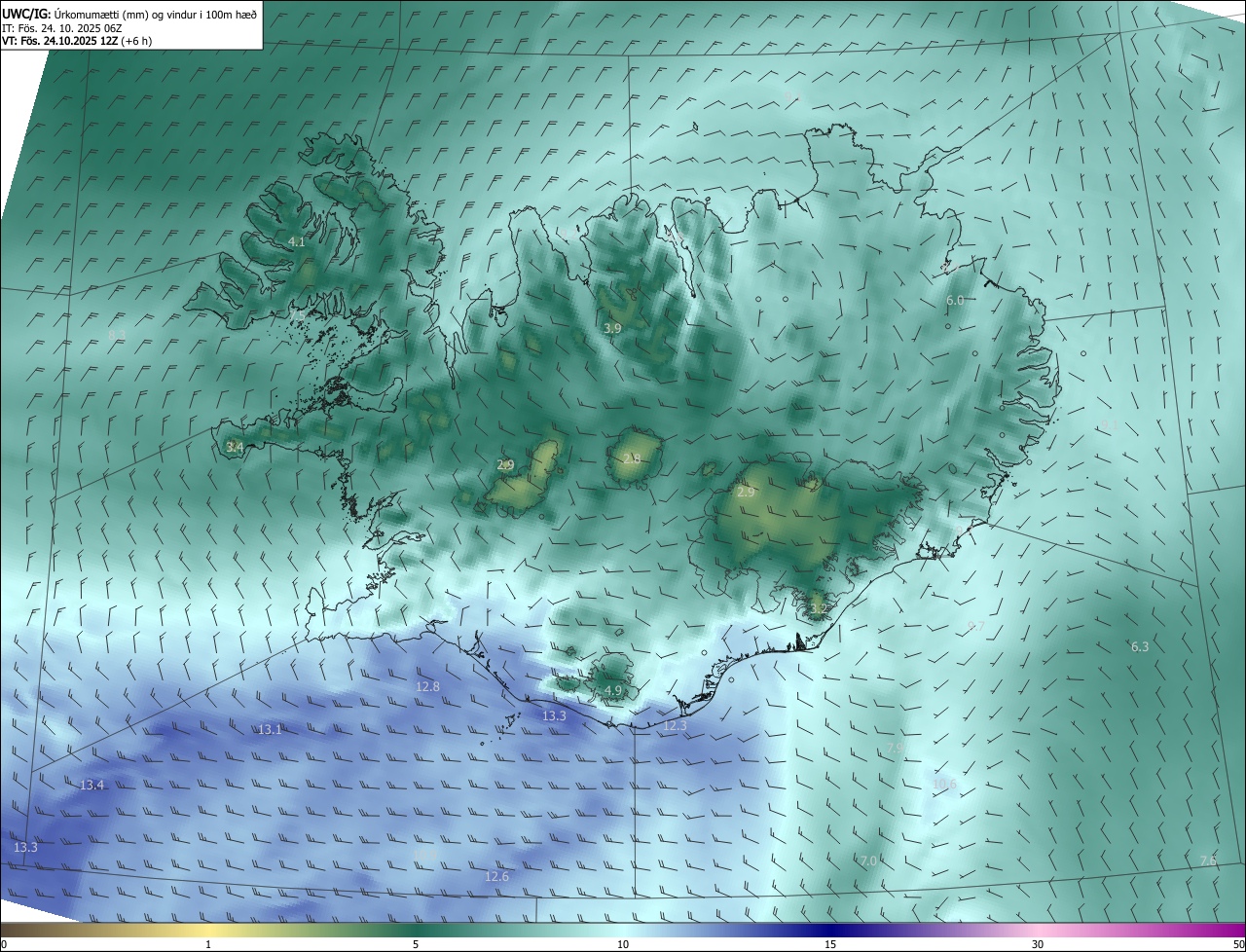The width and height of the screenshot is (1246, 952).
Task: Click the 12.3 value near the south coast
Action: [675, 726]
